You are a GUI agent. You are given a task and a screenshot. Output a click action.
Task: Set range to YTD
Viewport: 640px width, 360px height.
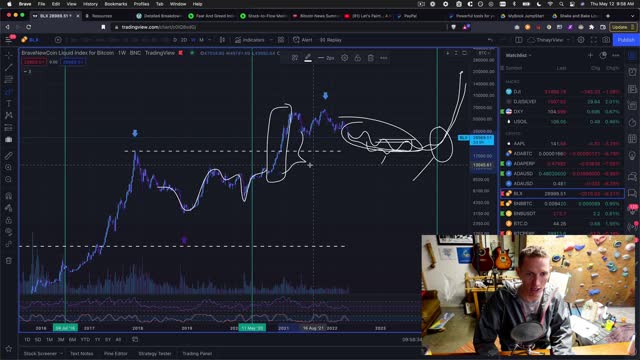[x=85, y=339]
